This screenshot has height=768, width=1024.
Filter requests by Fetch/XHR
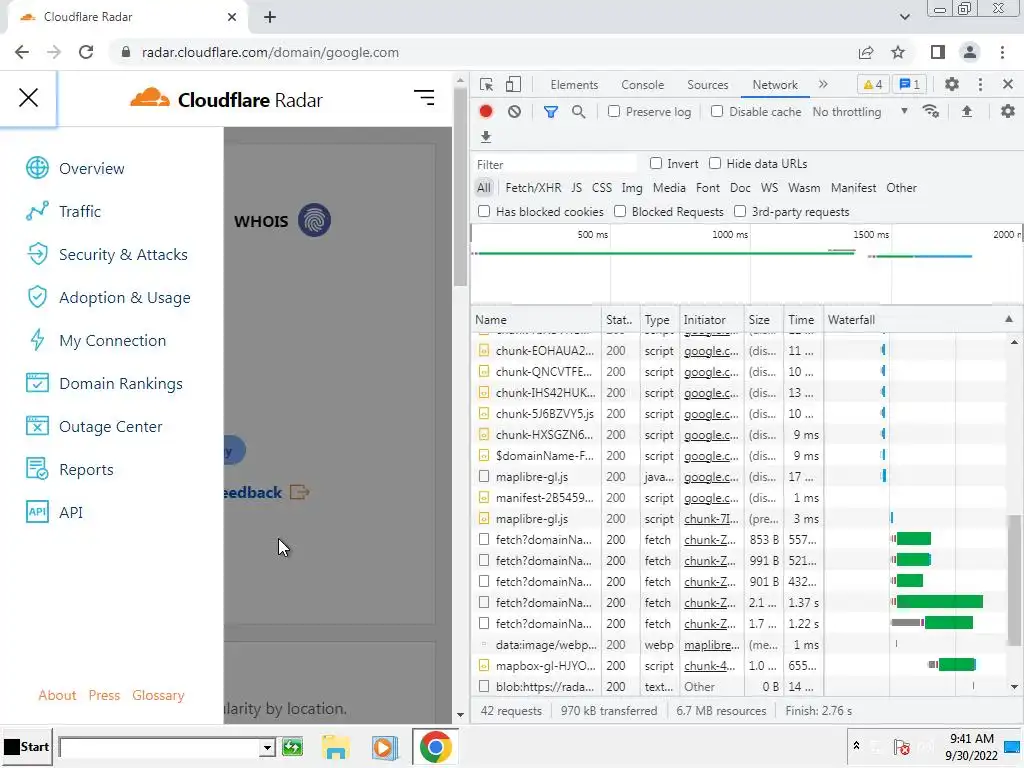point(533,188)
